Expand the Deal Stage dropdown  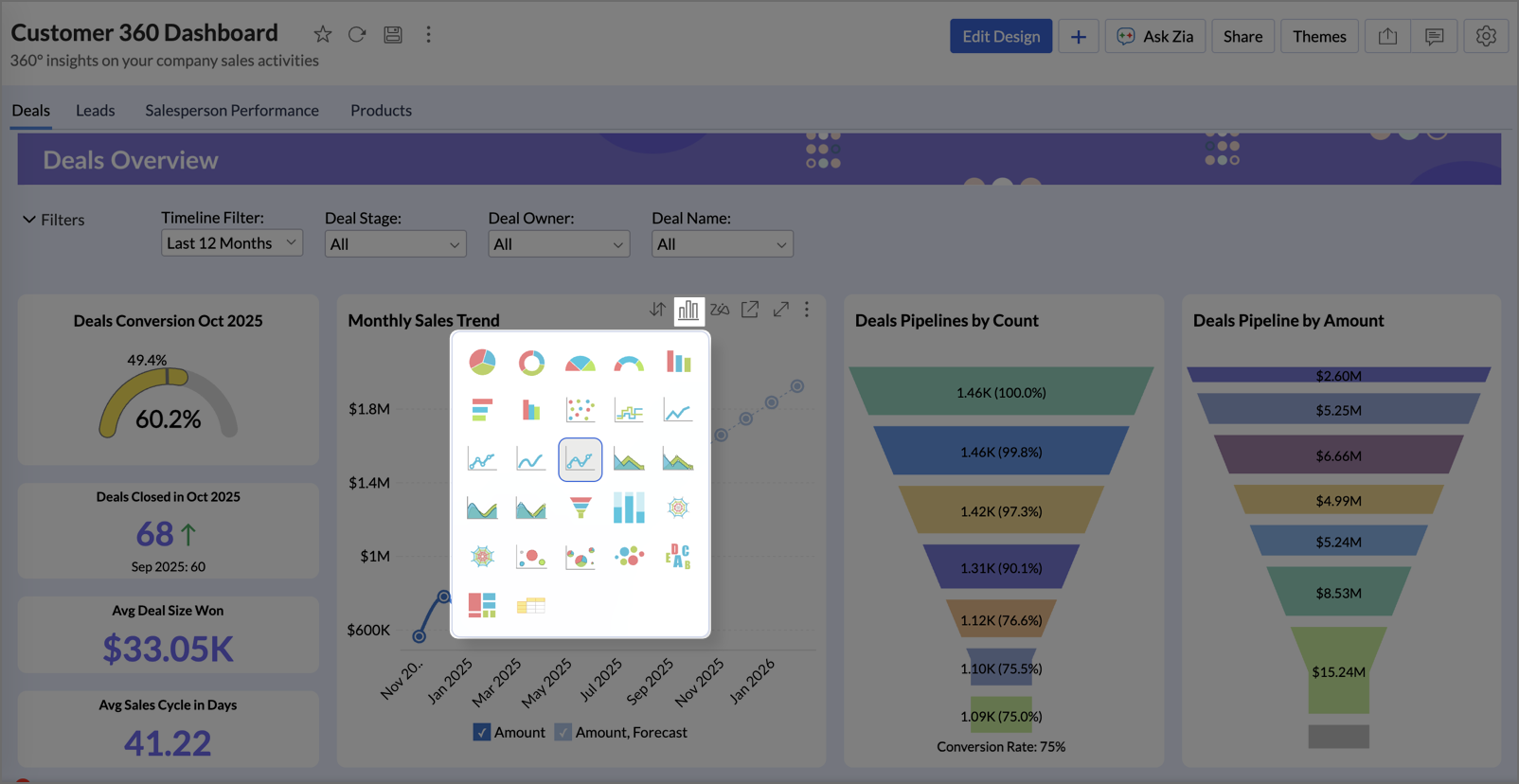click(x=395, y=244)
